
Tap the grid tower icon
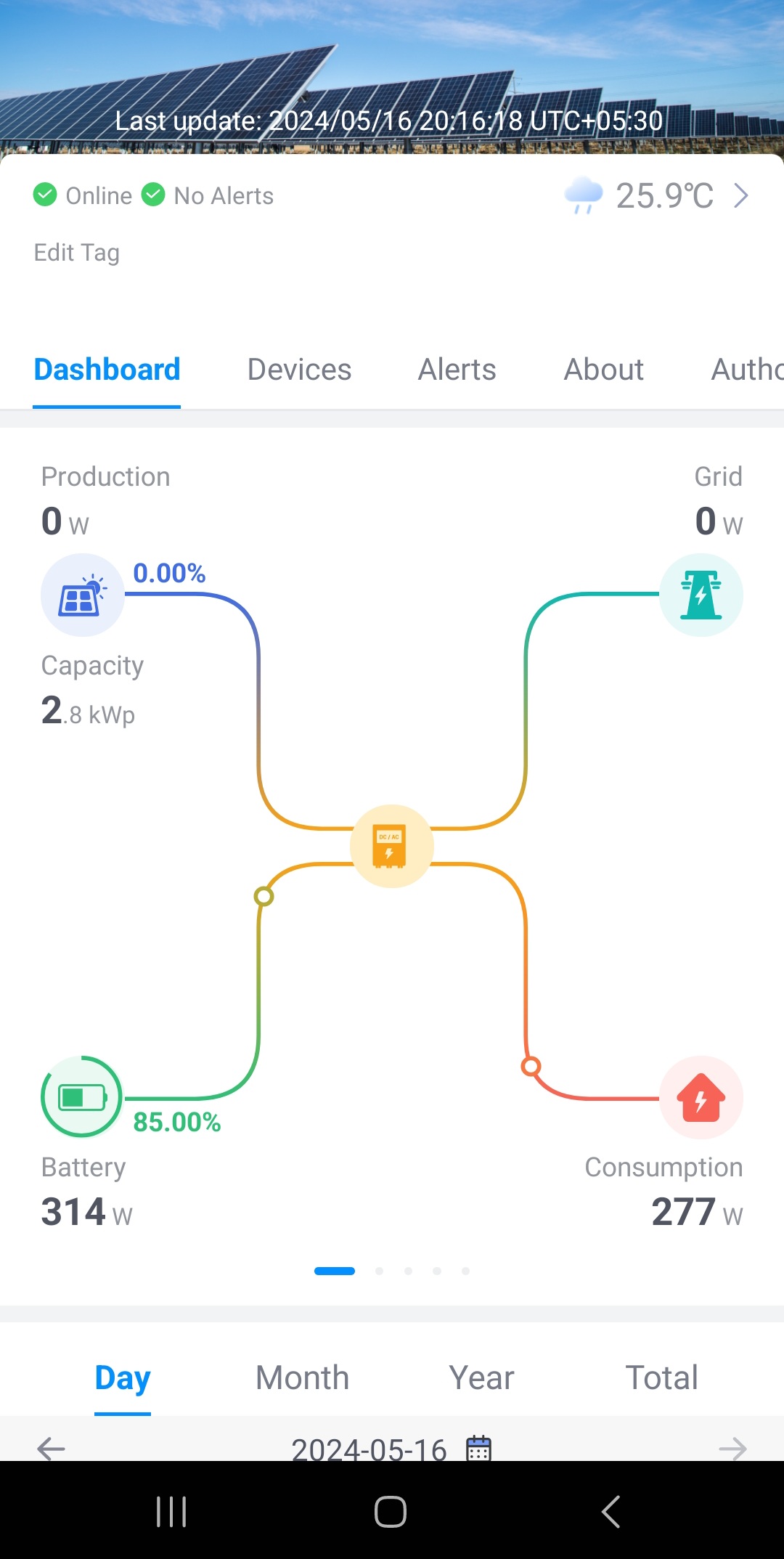pos(701,595)
